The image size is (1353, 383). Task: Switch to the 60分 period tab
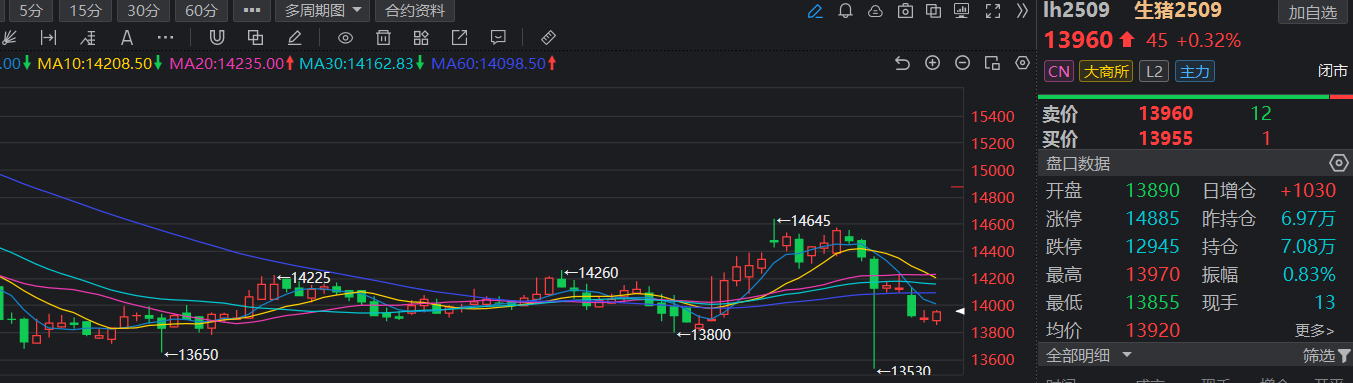point(201,11)
